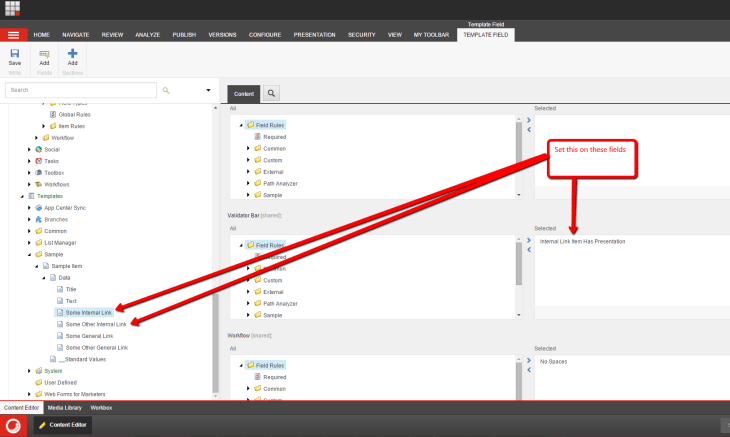The height and width of the screenshot is (437, 730).
Task: Open the REVIEW ribbon tab
Action: (x=112, y=35)
